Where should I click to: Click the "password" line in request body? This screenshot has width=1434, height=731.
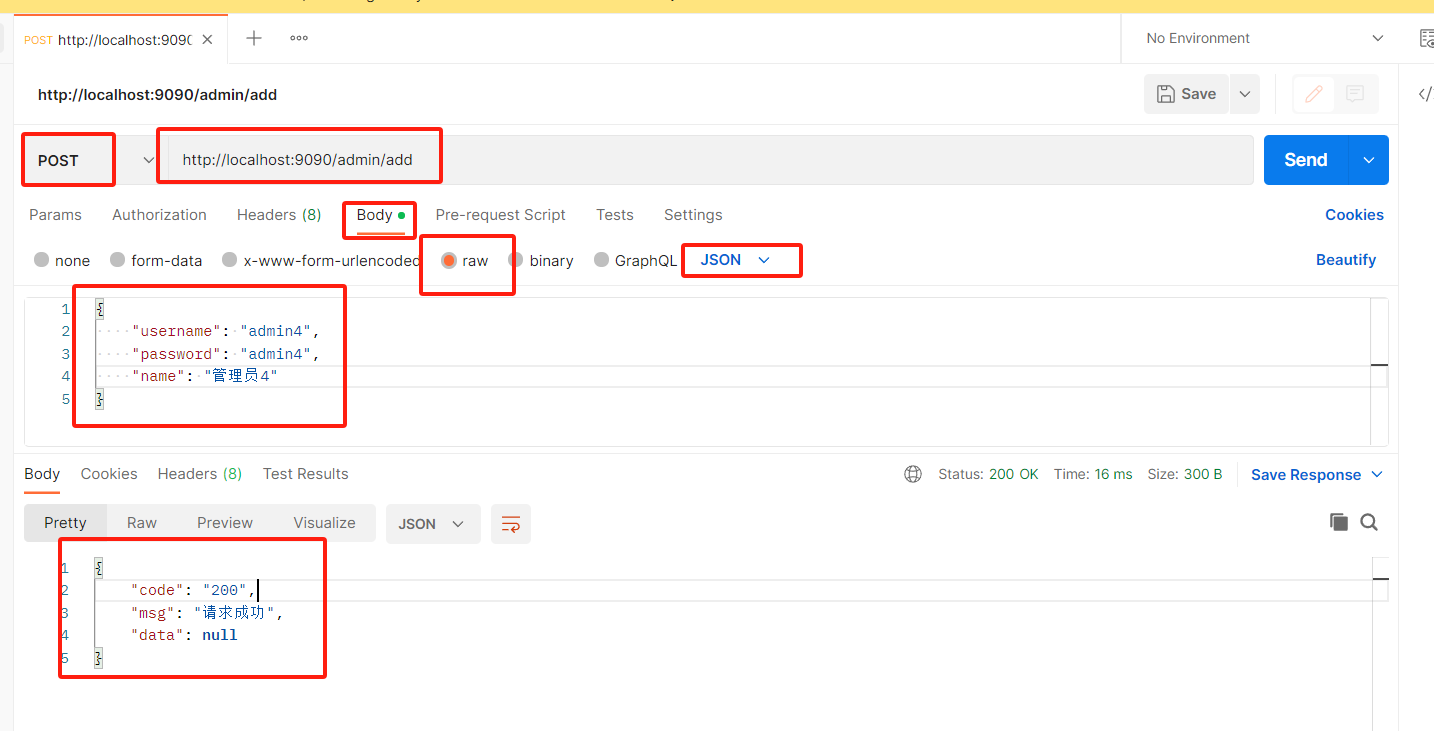[226, 354]
